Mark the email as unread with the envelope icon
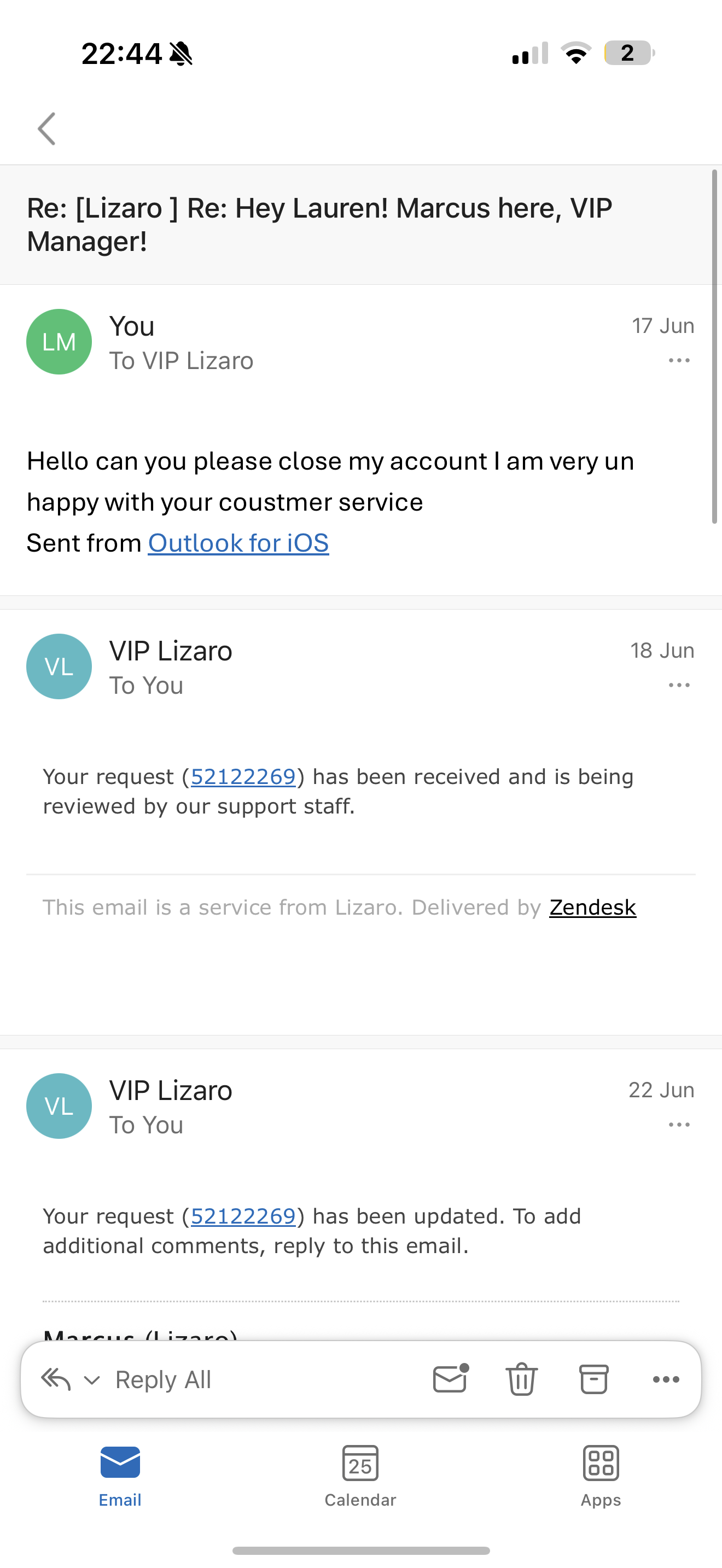The height and width of the screenshot is (1568, 722). pyautogui.click(x=451, y=1378)
